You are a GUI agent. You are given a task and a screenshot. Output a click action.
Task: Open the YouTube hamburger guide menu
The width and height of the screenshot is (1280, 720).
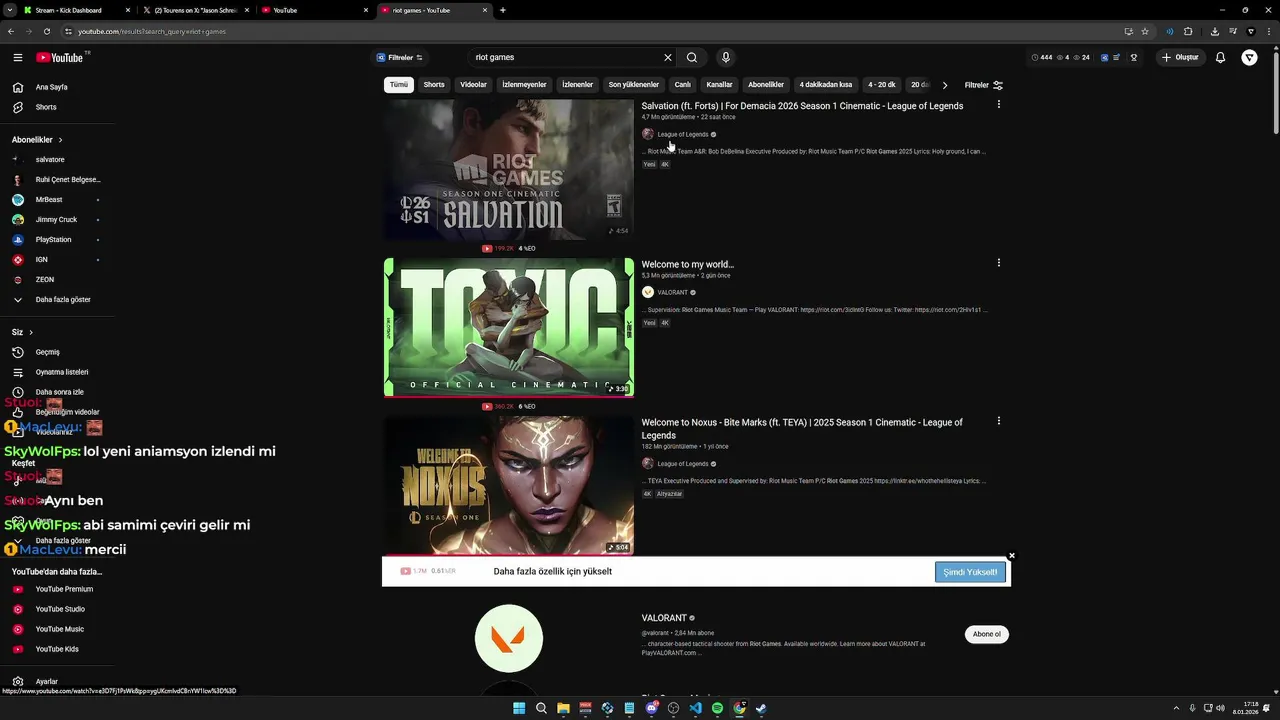click(17, 58)
